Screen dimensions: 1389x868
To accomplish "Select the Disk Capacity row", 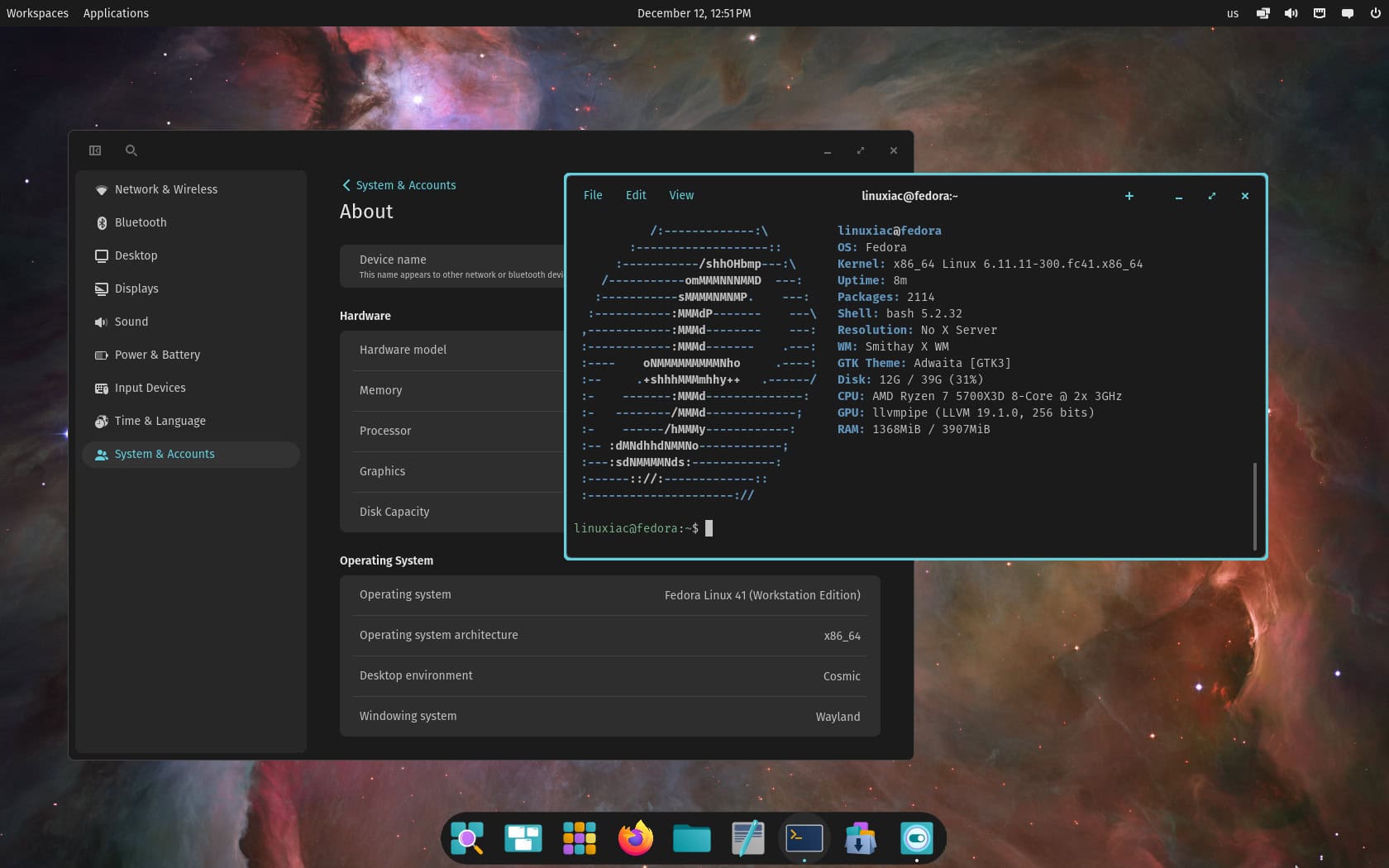I will click(x=394, y=512).
